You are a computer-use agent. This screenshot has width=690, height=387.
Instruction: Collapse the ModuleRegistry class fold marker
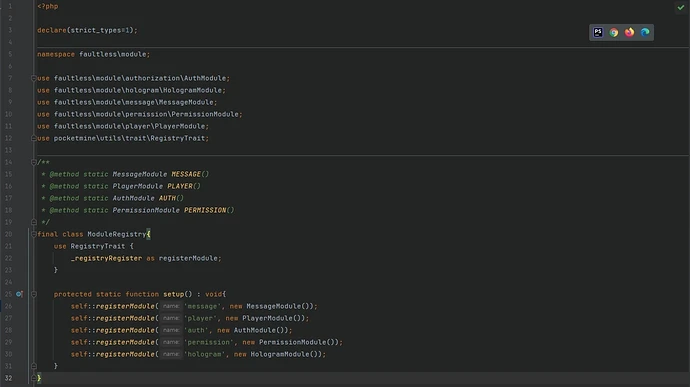pos(34,234)
